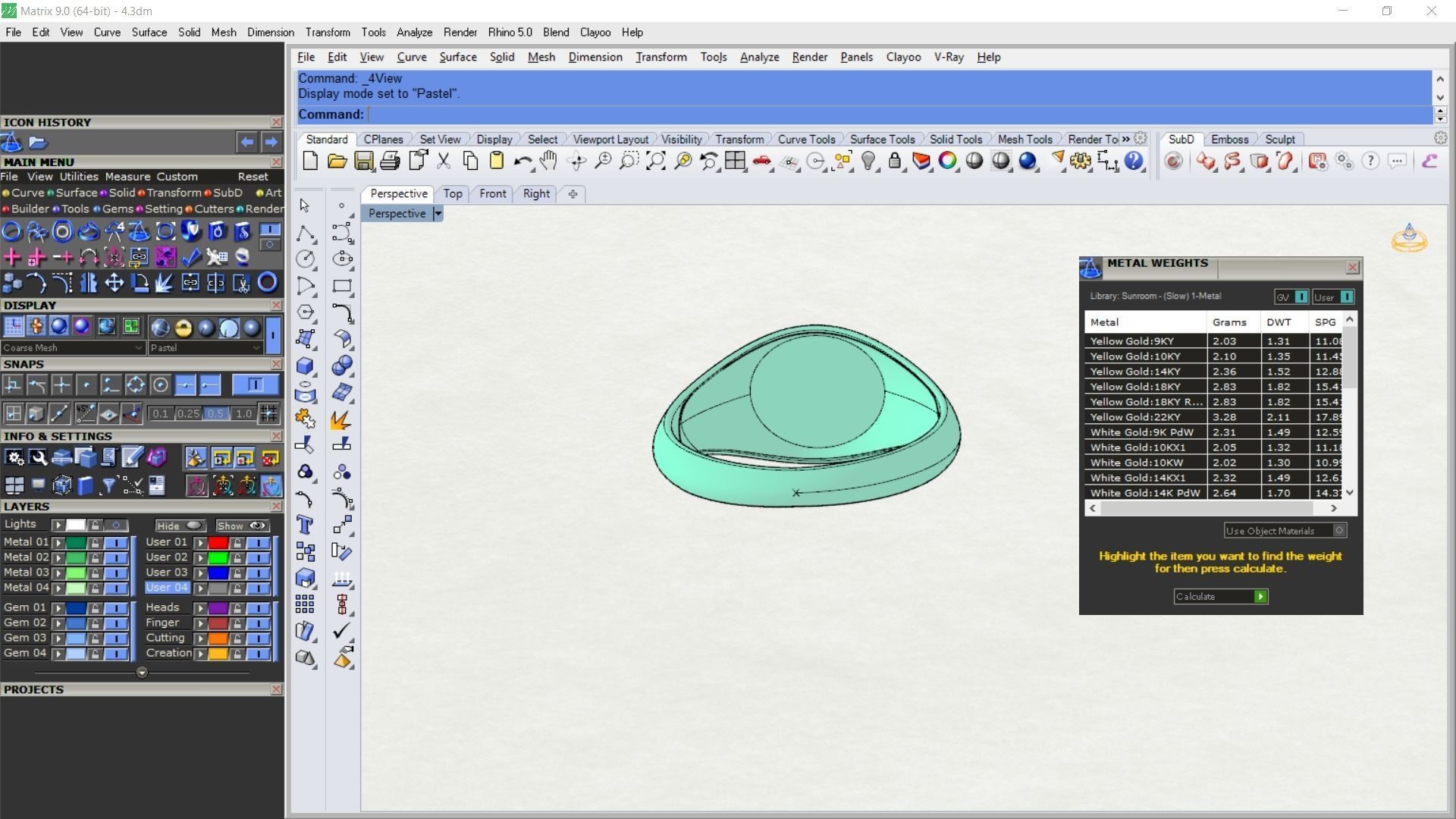
Task: Toggle the Use Object Materials option
Action: click(x=1339, y=531)
